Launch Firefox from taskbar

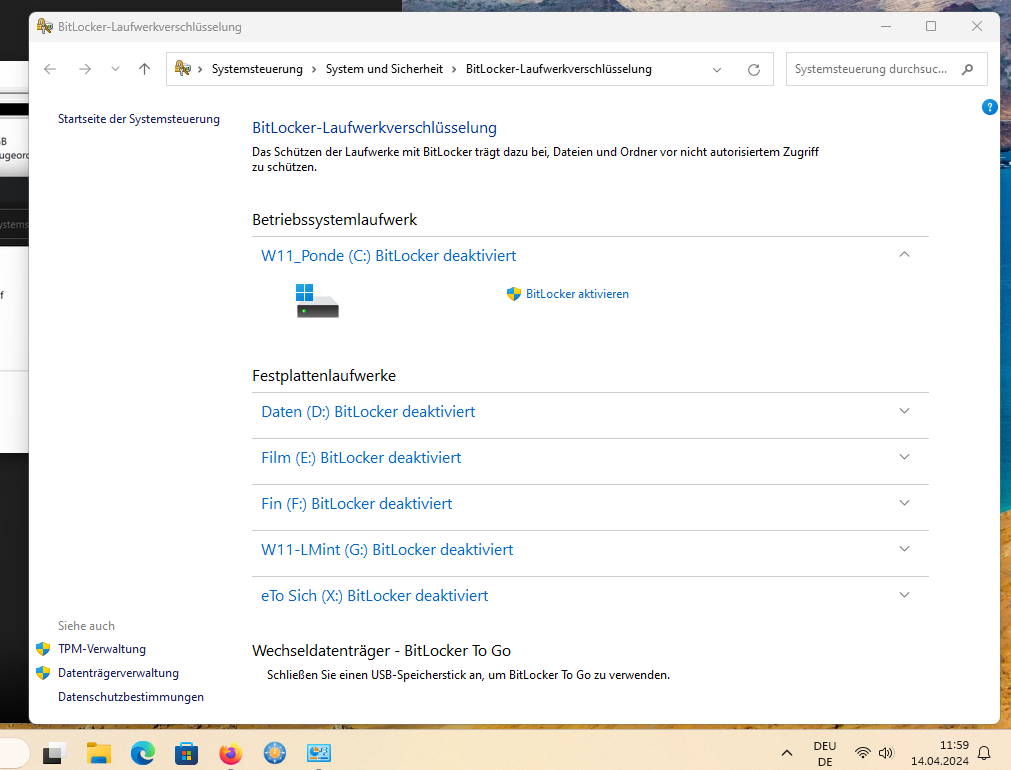230,753
